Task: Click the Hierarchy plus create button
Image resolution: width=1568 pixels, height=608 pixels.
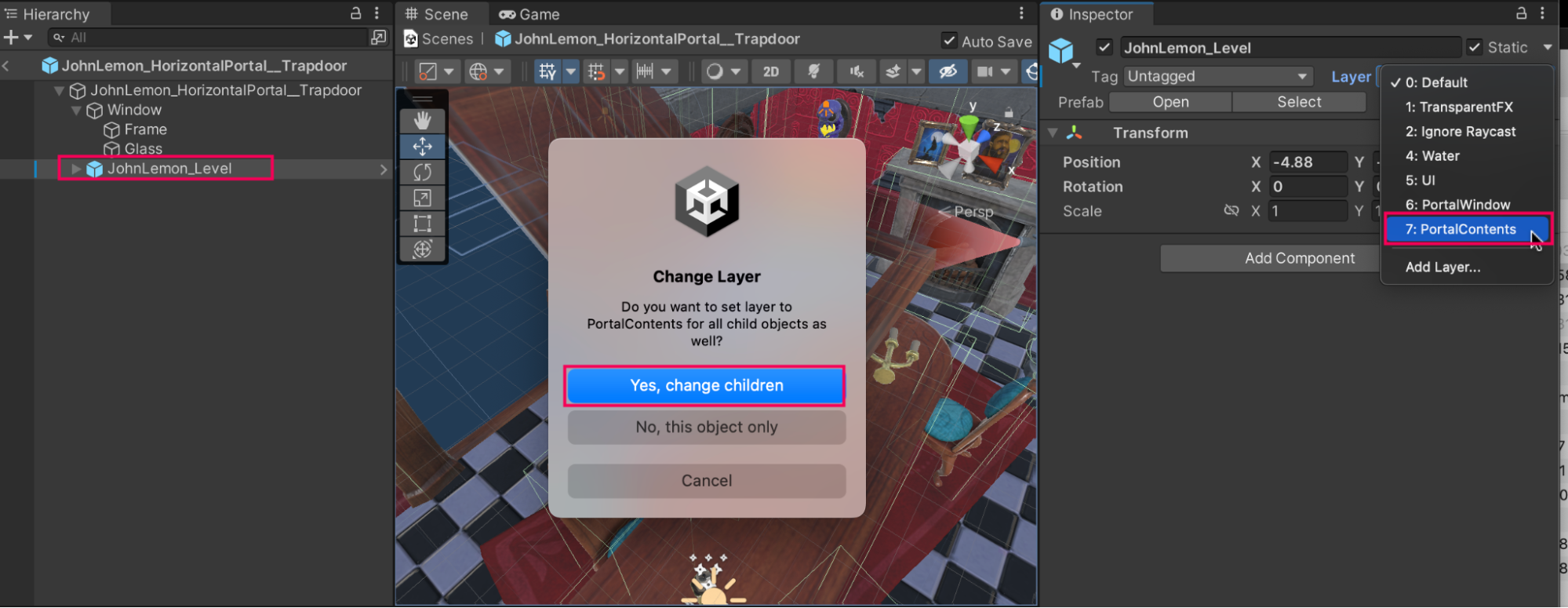Action: pyautogui.click(x=11, y=37)
